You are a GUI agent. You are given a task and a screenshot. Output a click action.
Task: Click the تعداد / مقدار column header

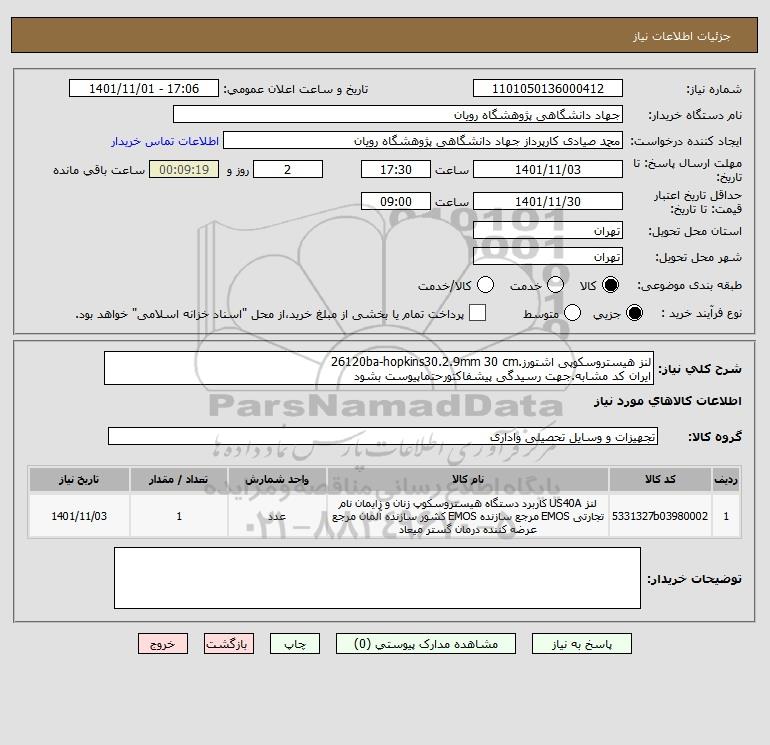click(x=179, y=479)
